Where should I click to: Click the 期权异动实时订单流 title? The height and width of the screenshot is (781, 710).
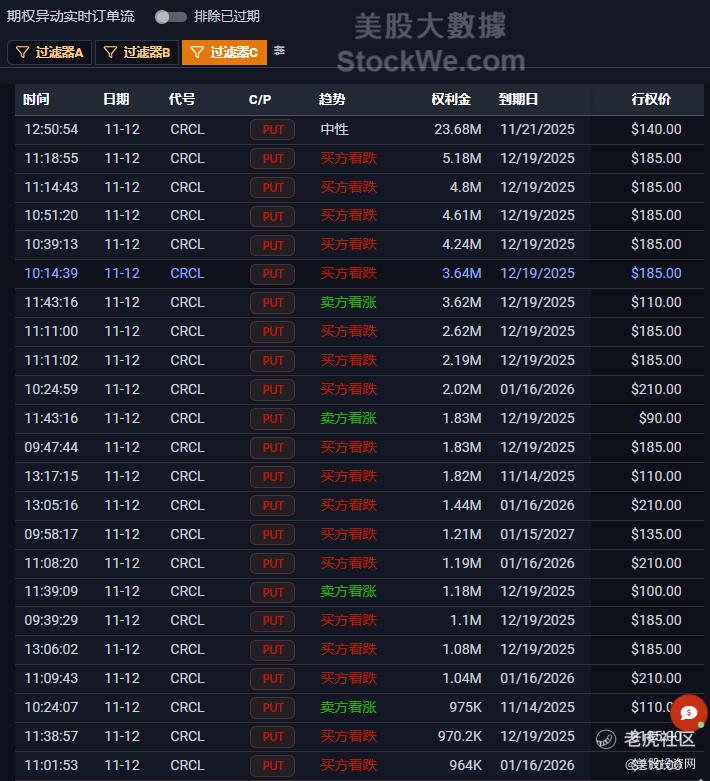click(x=71, y=16)
